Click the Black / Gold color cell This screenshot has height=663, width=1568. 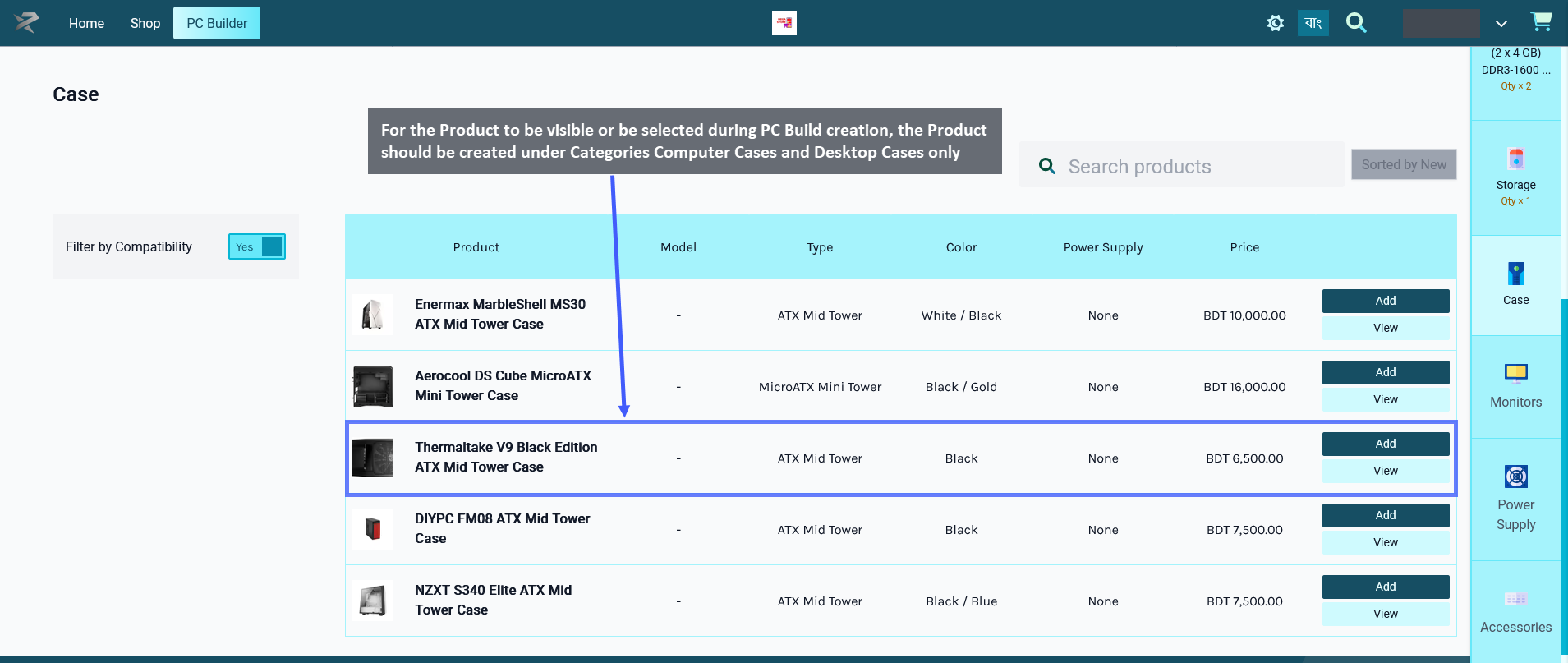(x=962, y=387)
